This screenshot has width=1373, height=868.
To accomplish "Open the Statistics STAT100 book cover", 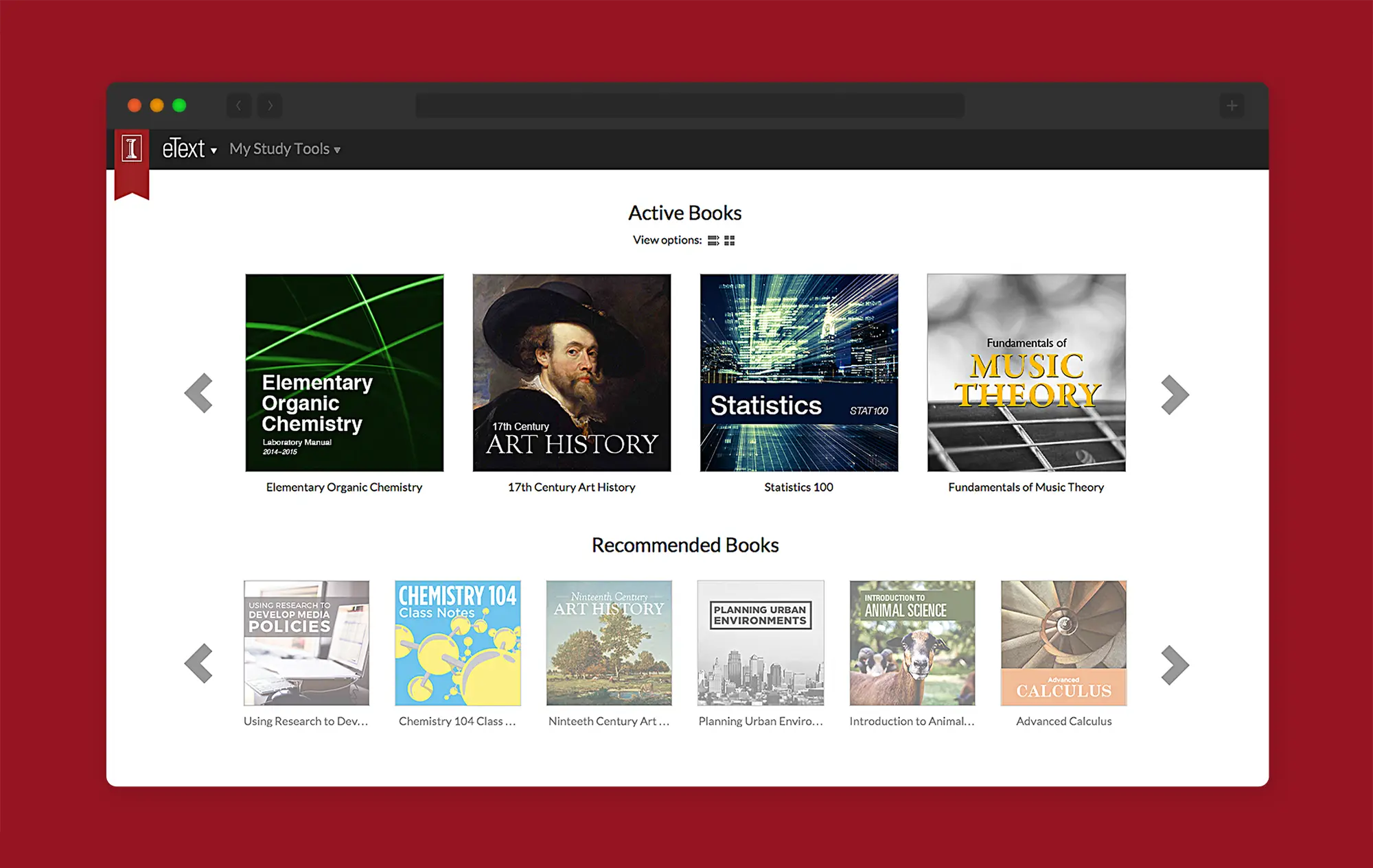I will click(799, 373).
